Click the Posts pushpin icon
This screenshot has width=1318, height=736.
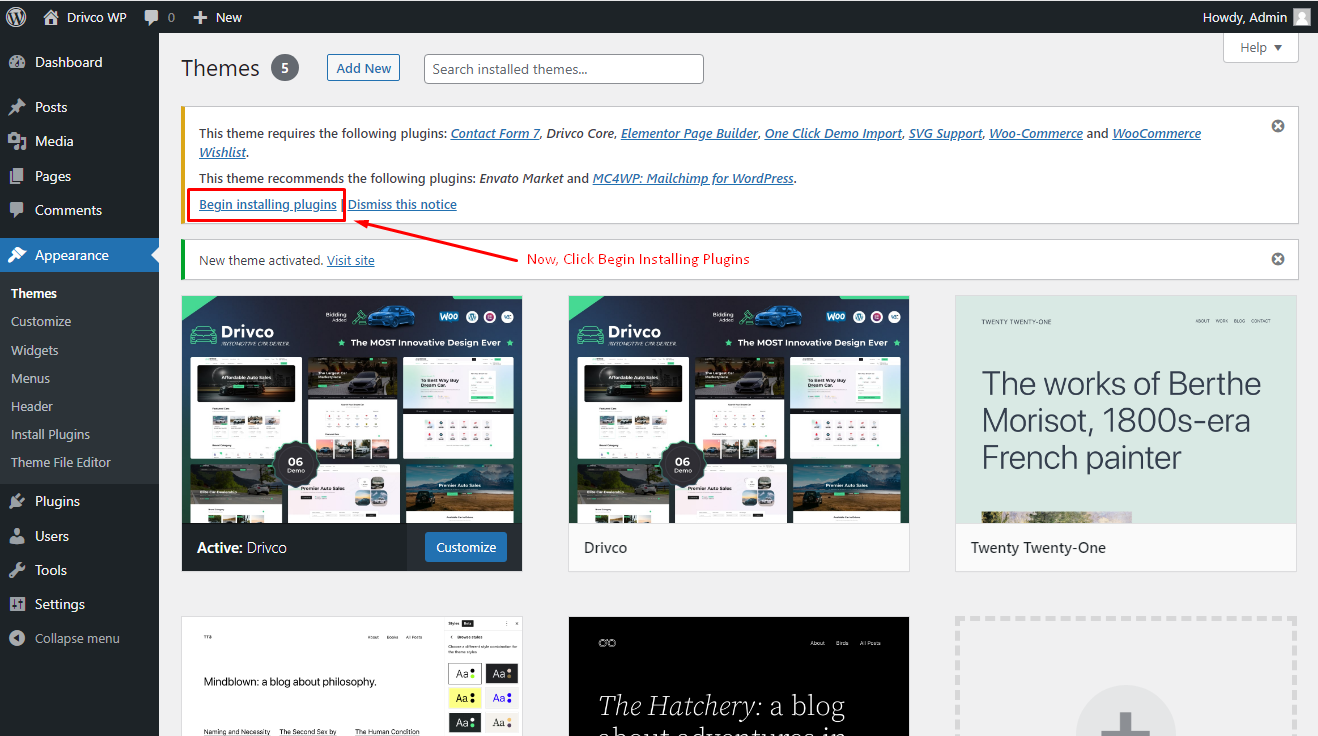point(17,107)
